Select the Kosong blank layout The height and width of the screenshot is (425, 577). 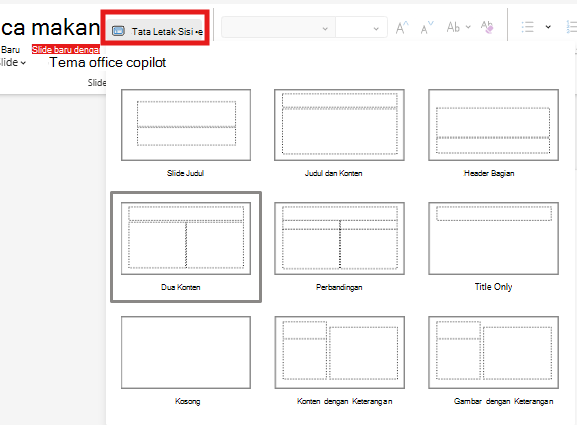pyautogui.click(x=186, y=353)
